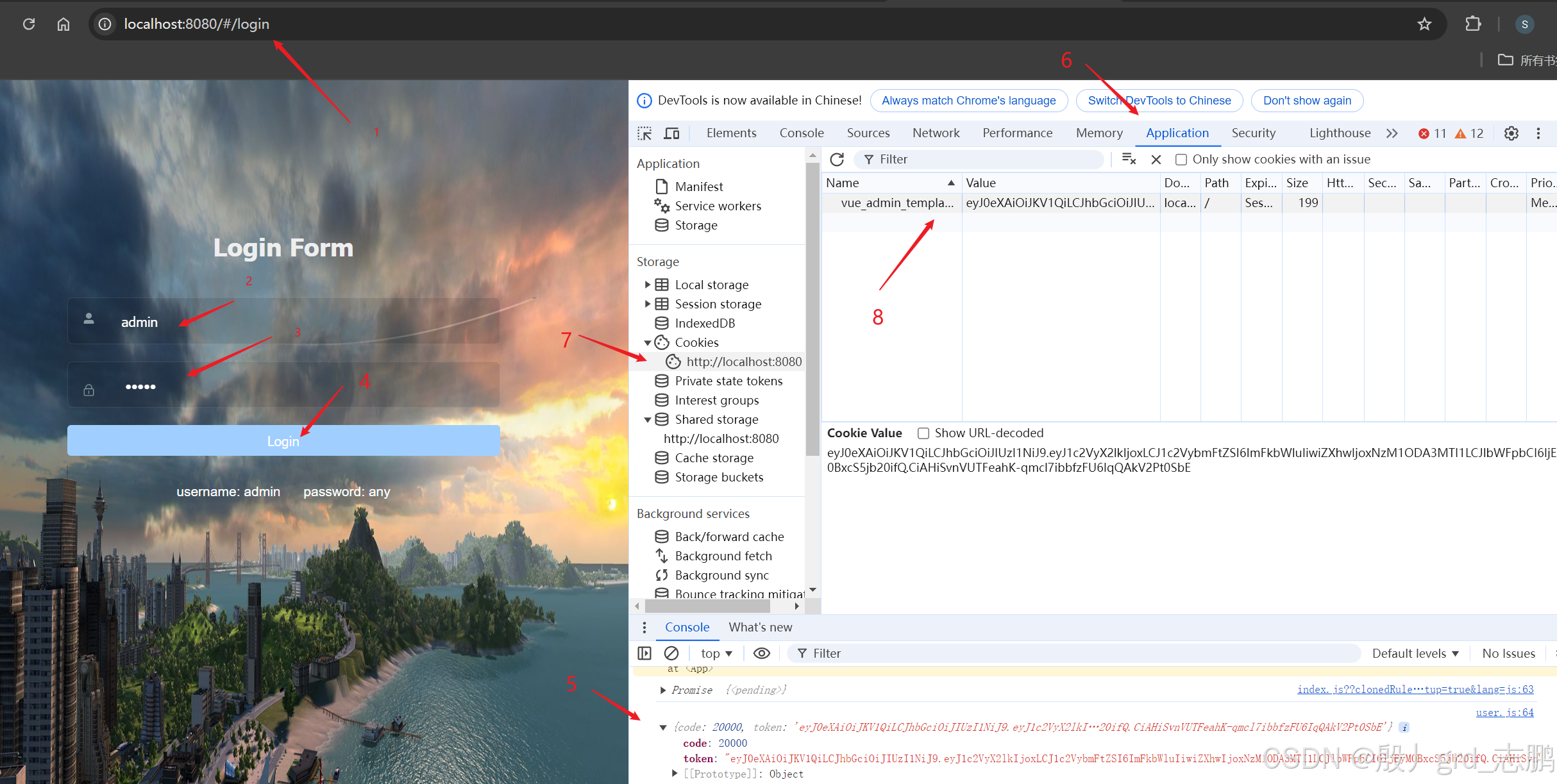Toggle device toolbar emulation icon
The width and height of the screenshot is (1557, 784).
pos(671,133)
